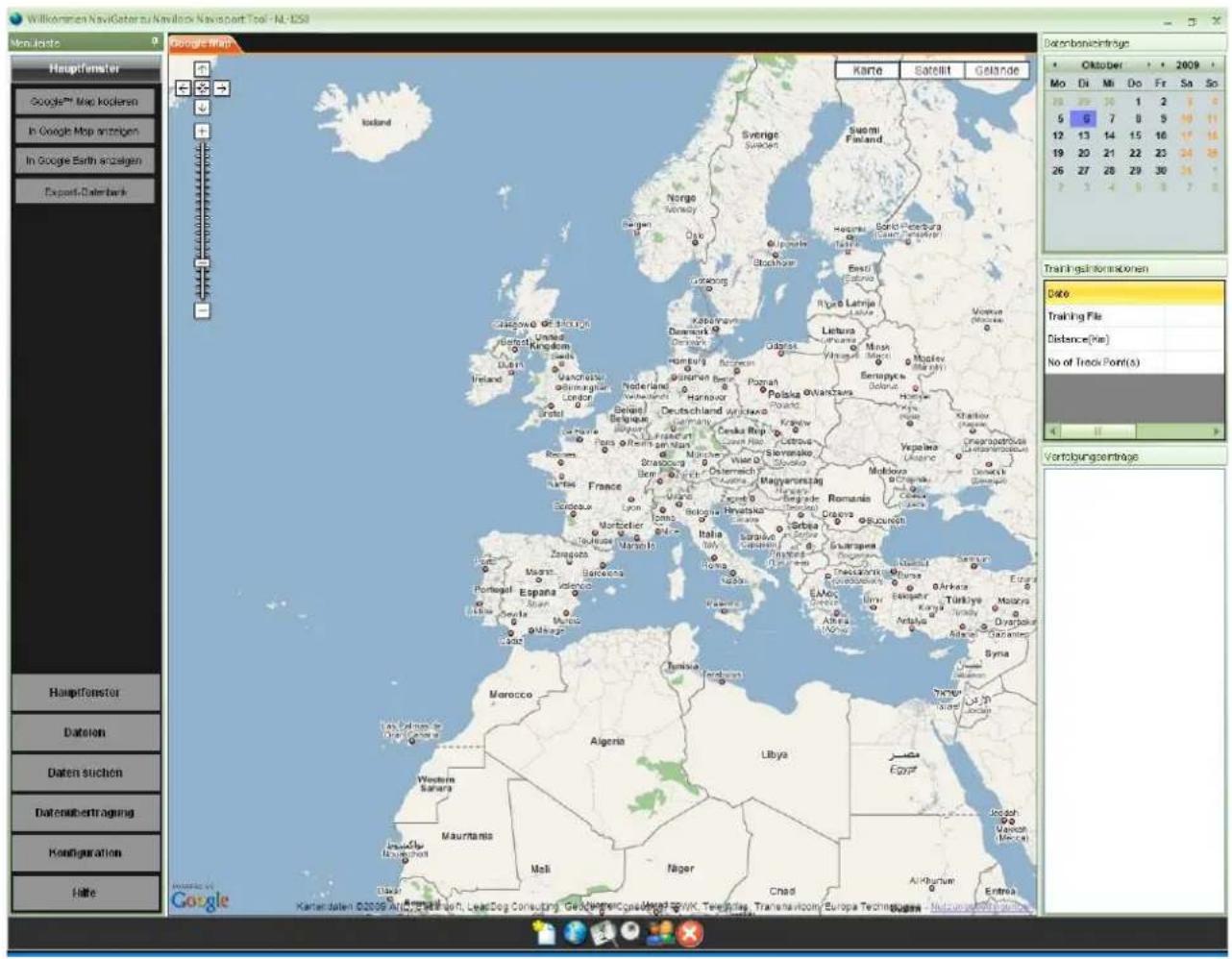Open Hauptfenster button just above Dateien
The image size is (1232, 959).
[86, 693]
